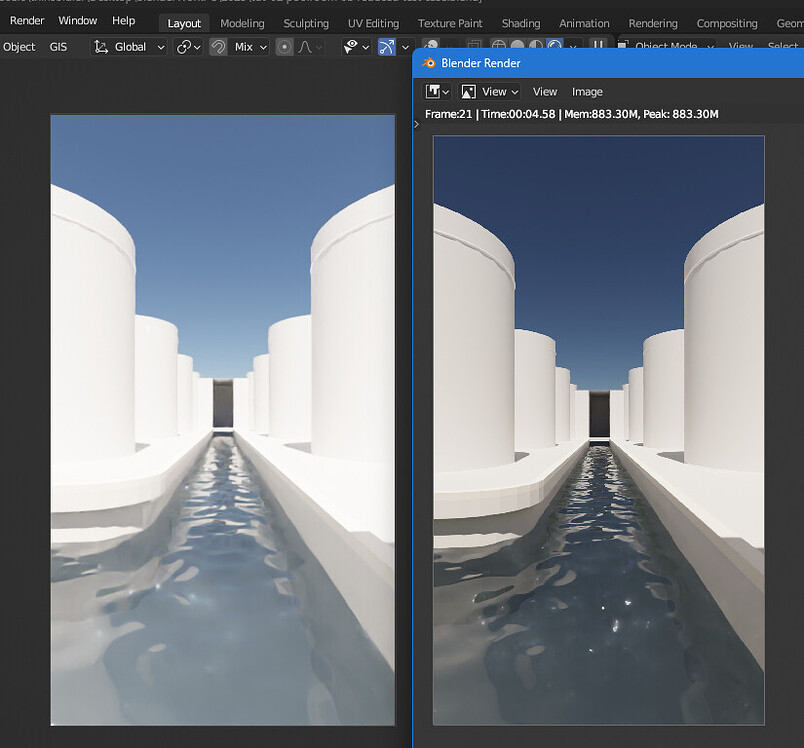The image size is (804, 748).
Task: Switch to the Modeling workspace tab
Action: coord(242,24)
